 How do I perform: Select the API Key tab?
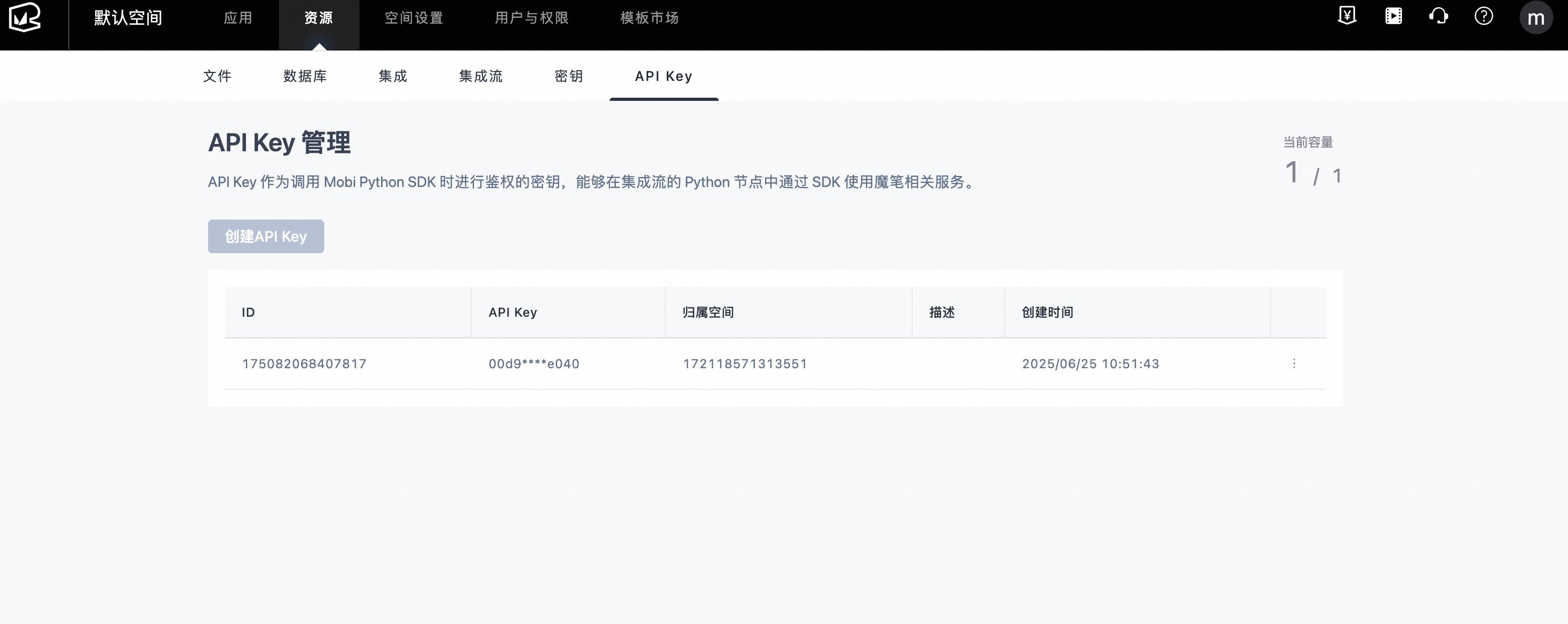click(664, 76)
